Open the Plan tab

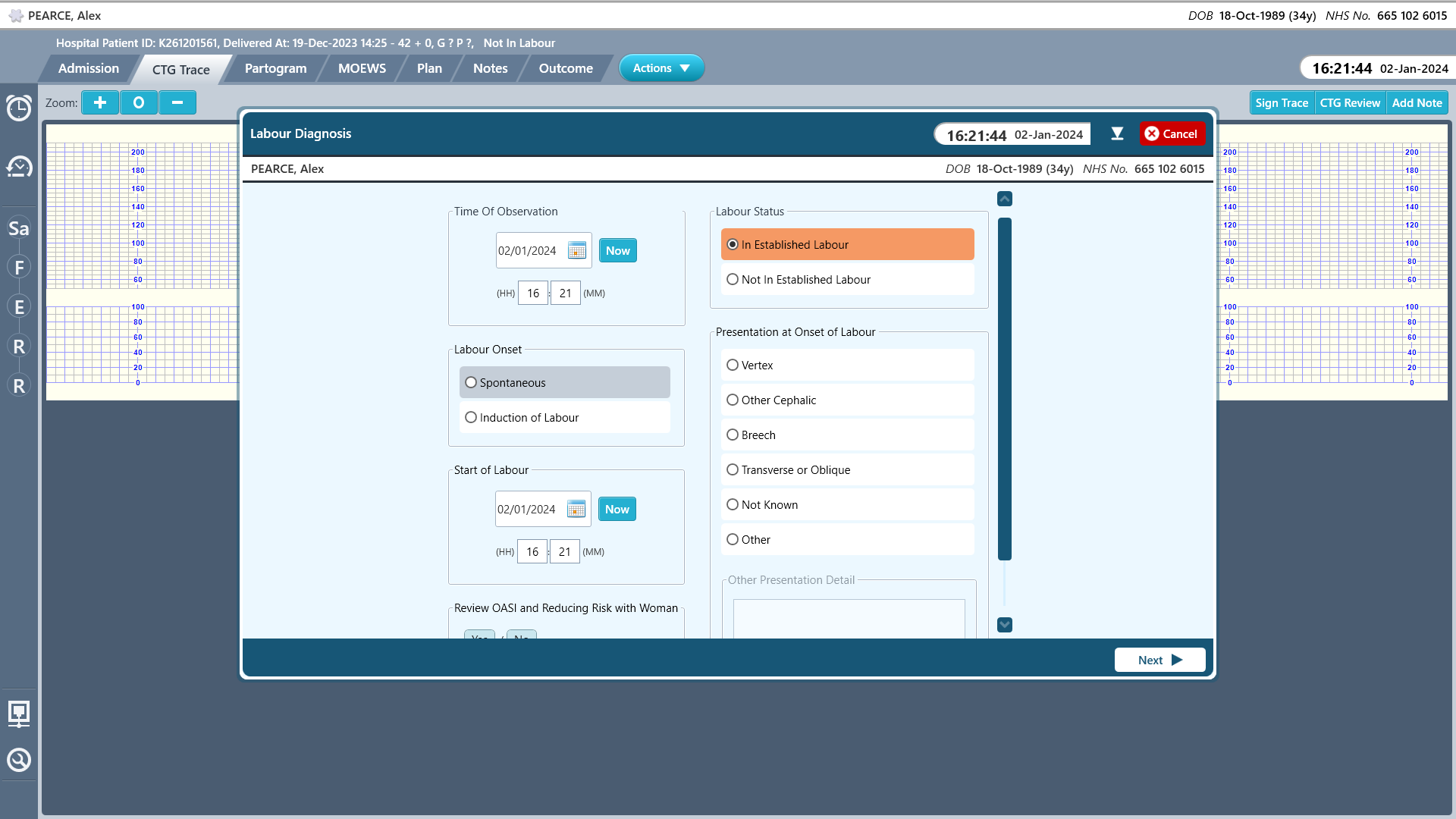(x=429, y=68)
